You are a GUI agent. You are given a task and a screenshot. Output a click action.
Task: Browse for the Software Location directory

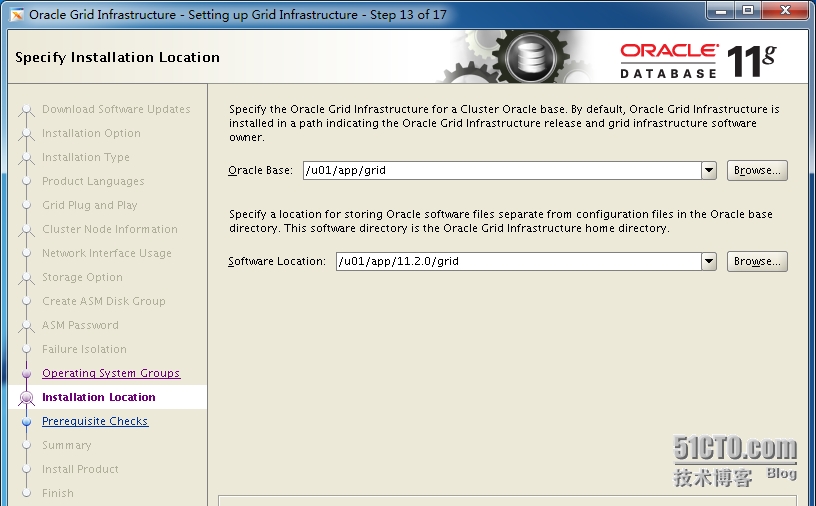tap(757, 261)
